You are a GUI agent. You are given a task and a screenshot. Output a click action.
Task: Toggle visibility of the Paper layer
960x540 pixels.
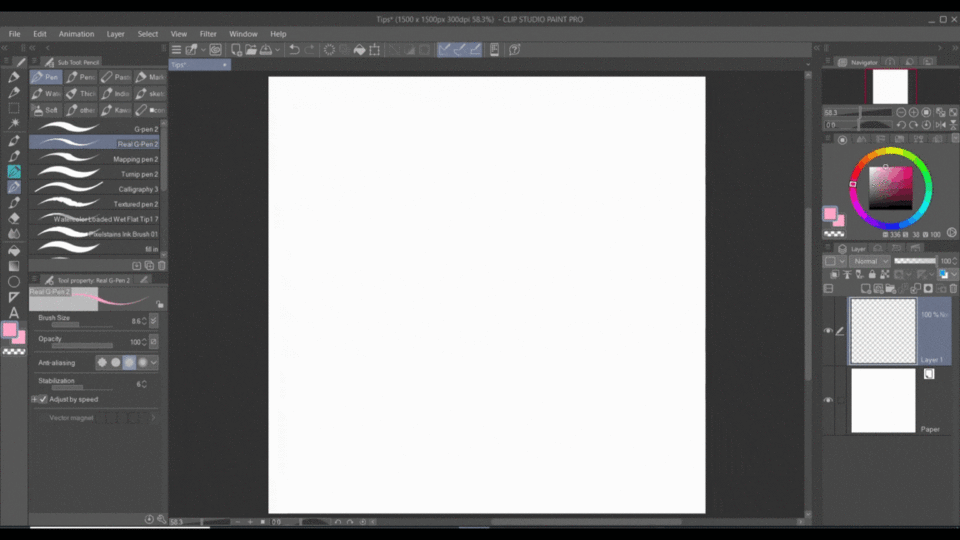828,400
